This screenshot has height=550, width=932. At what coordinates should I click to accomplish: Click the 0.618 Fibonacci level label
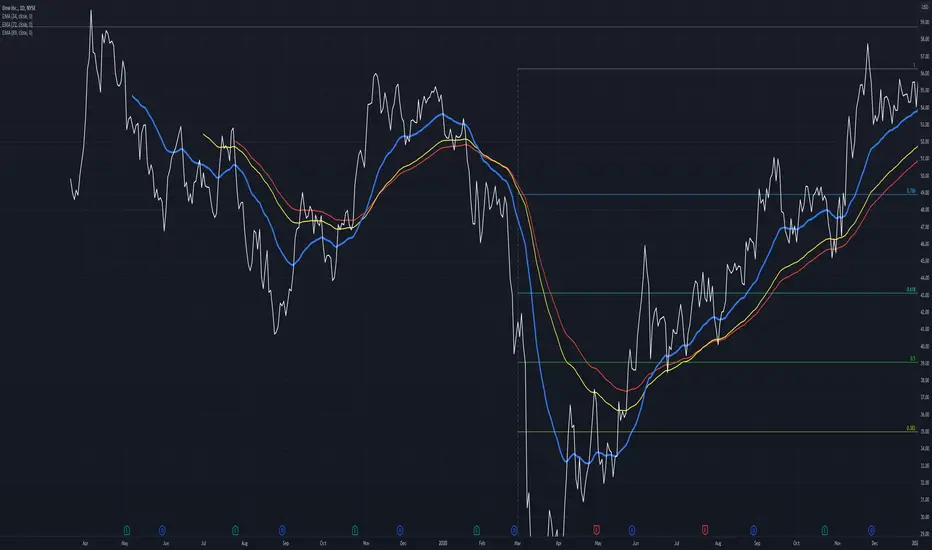pyautogui.click(x=911, y=290)
